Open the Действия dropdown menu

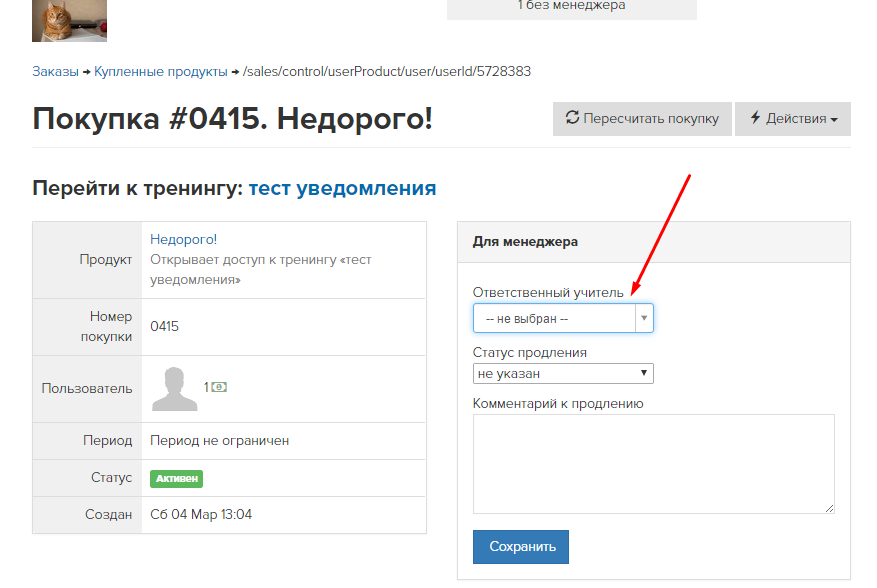point(793,119)
